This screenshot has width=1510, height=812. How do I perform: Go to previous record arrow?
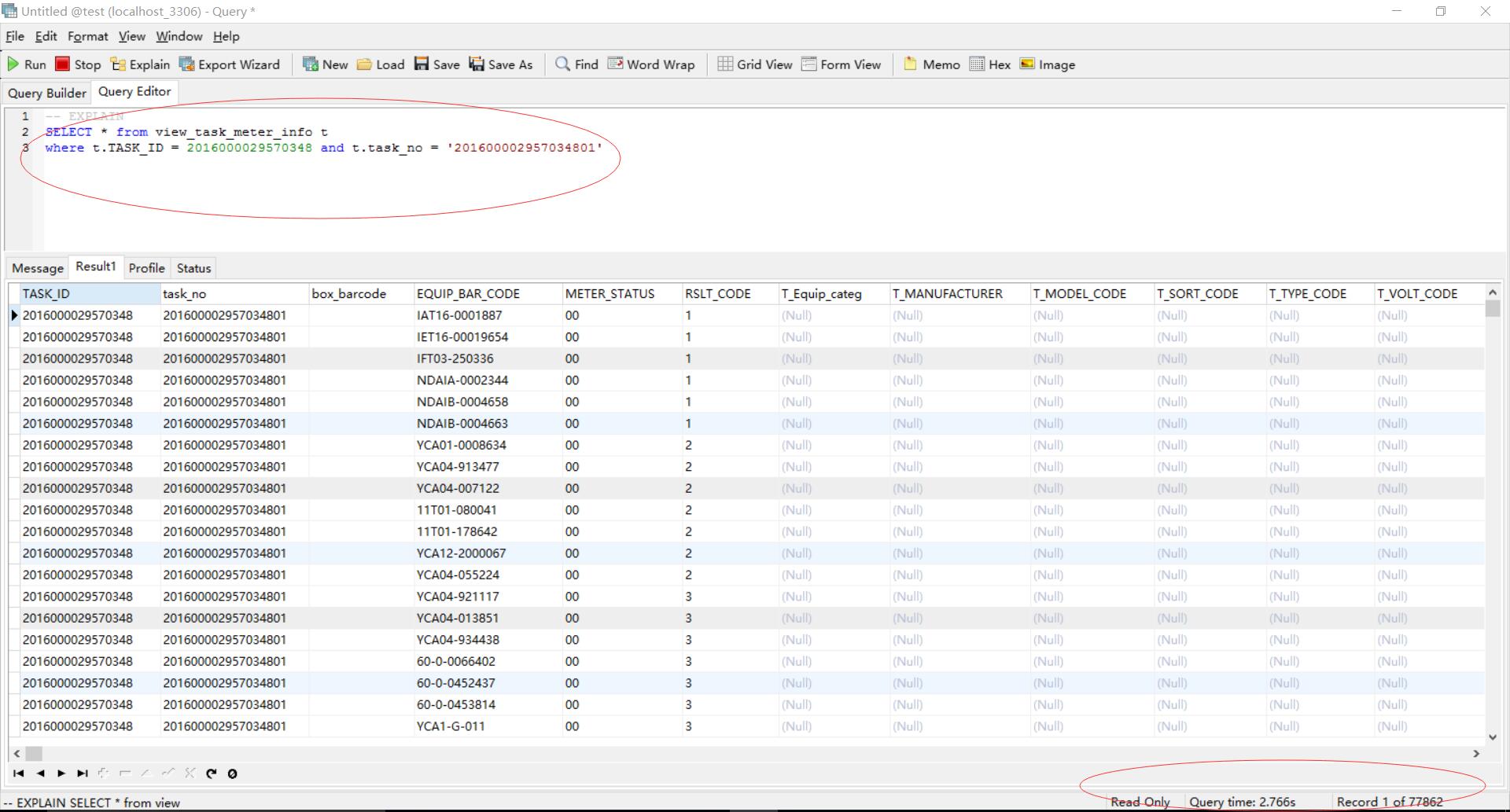pos(40,773)
